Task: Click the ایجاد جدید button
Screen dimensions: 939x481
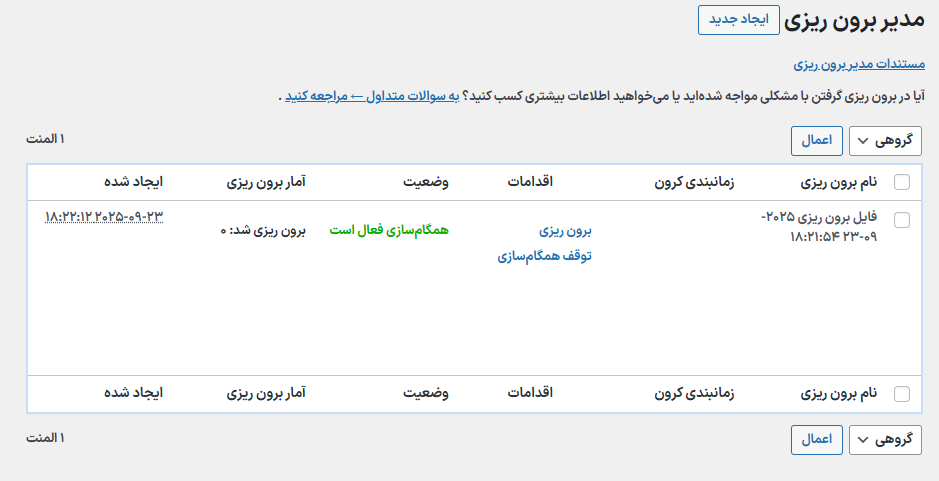Action: pos(739,21)
